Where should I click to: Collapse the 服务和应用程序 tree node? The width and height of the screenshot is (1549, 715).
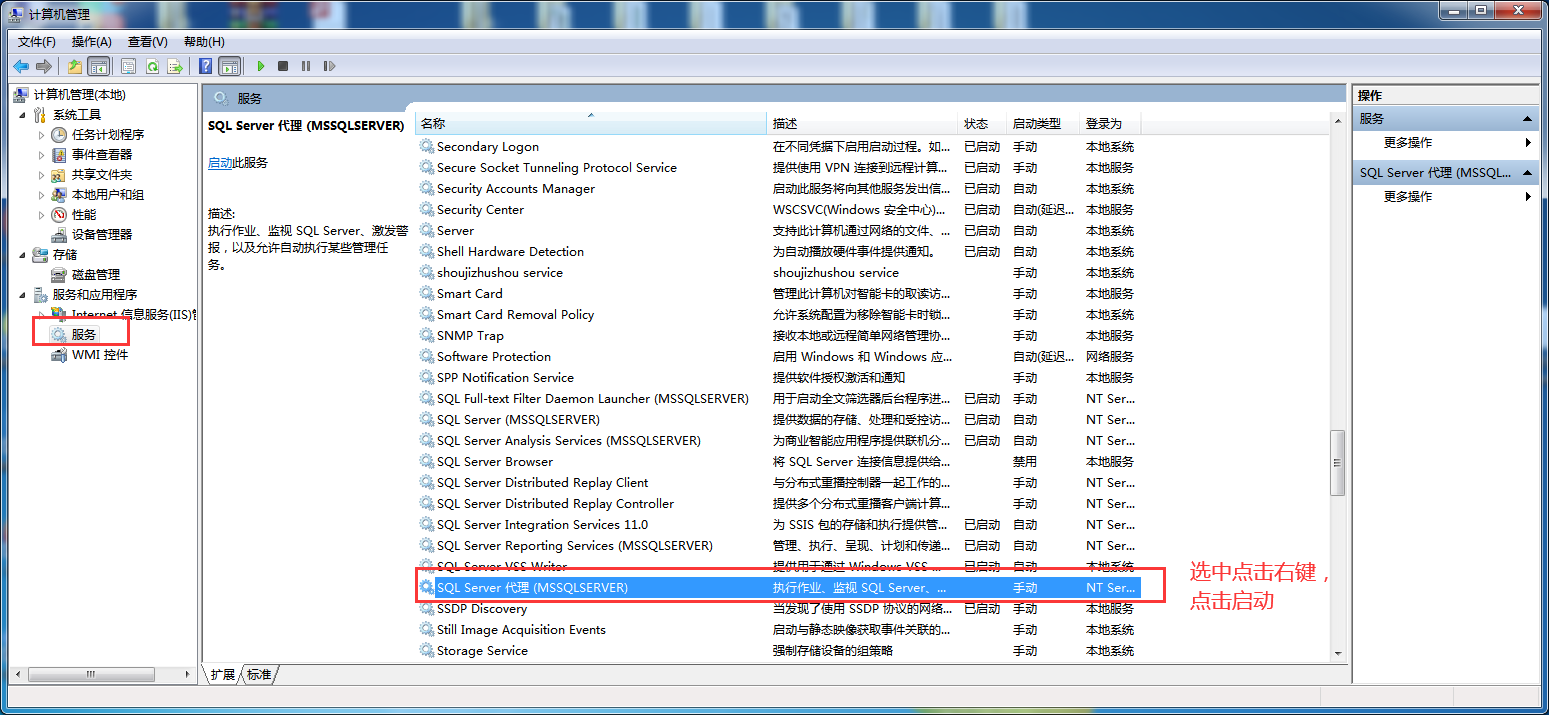[x=23, y=294]
